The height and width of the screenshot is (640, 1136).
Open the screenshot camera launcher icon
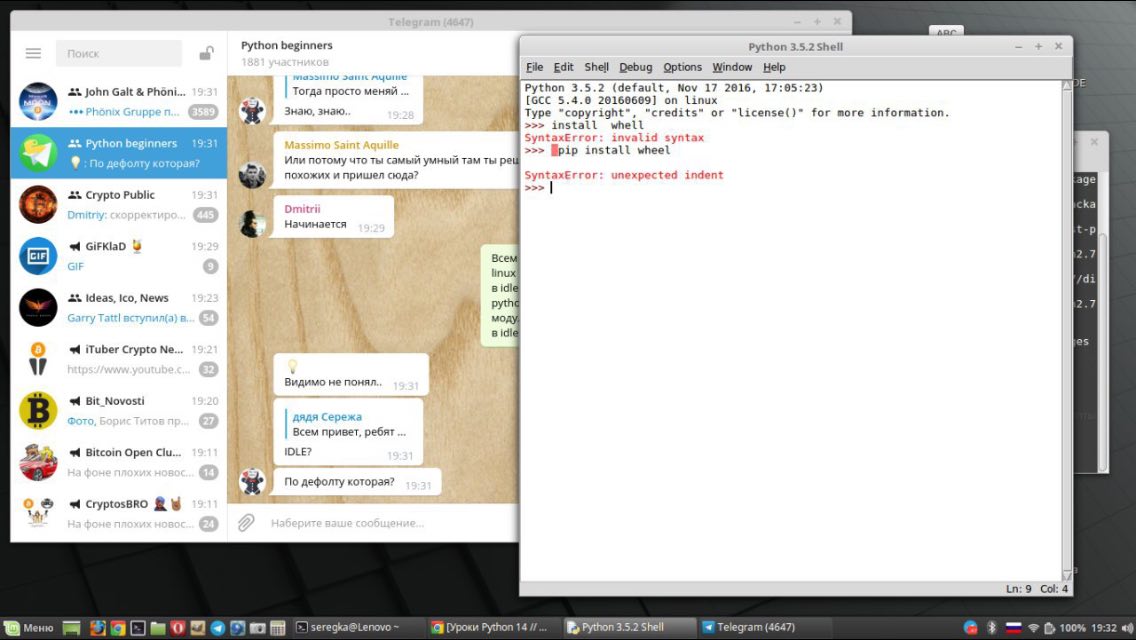pos(257,628)
